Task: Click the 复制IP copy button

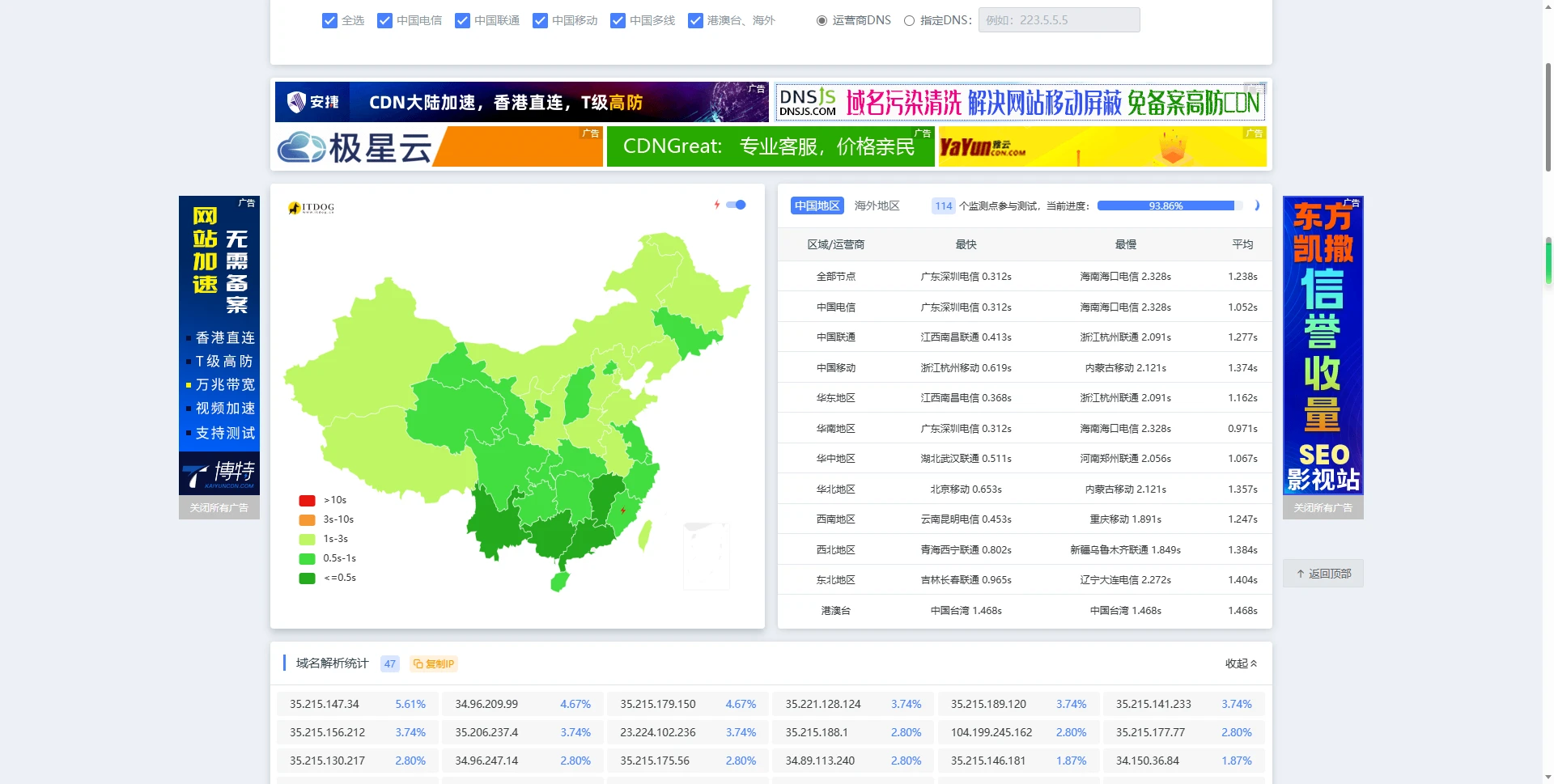Action: (x=434, y=664)
